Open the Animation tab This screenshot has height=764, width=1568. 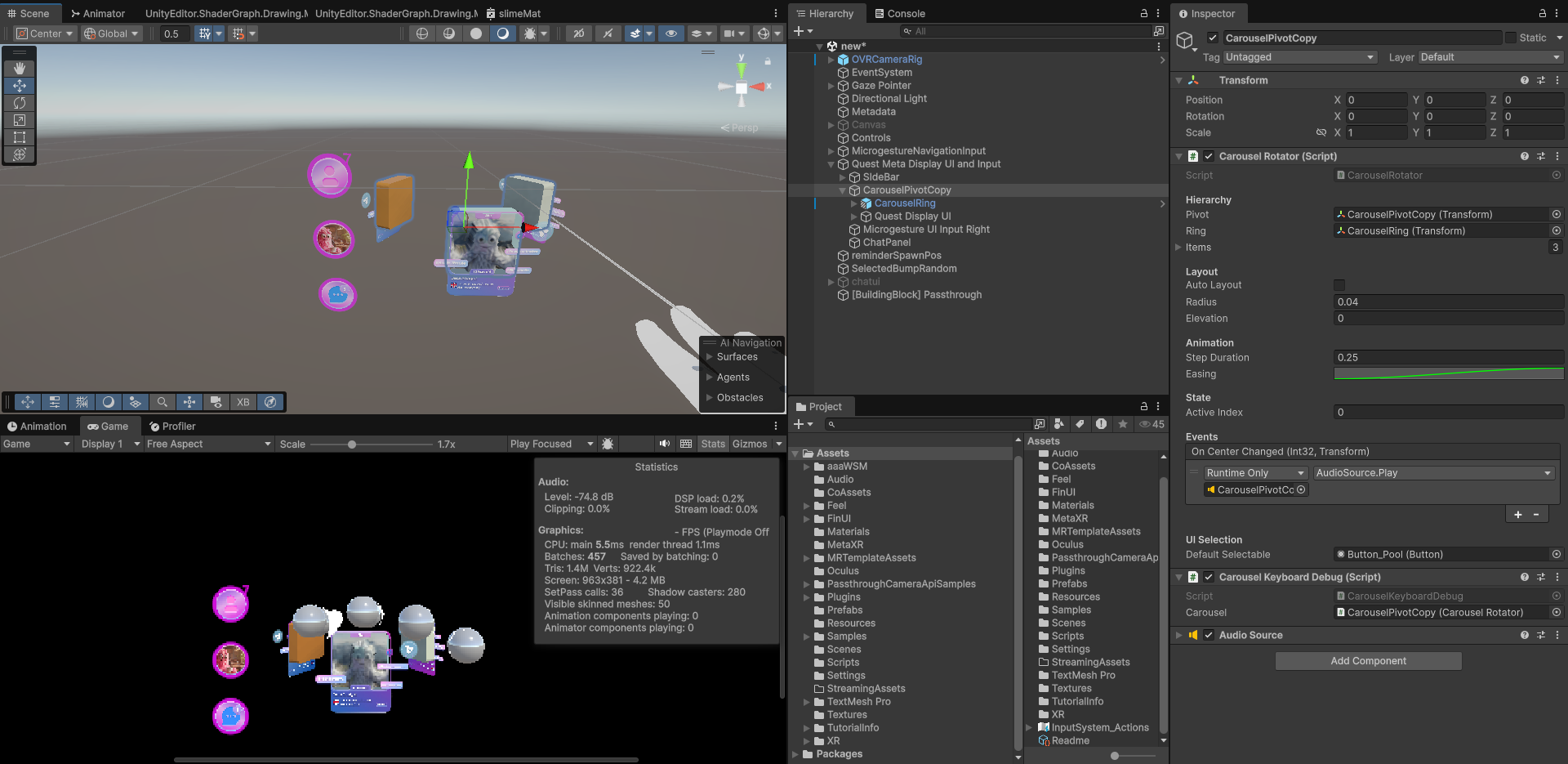coord(37,427)
